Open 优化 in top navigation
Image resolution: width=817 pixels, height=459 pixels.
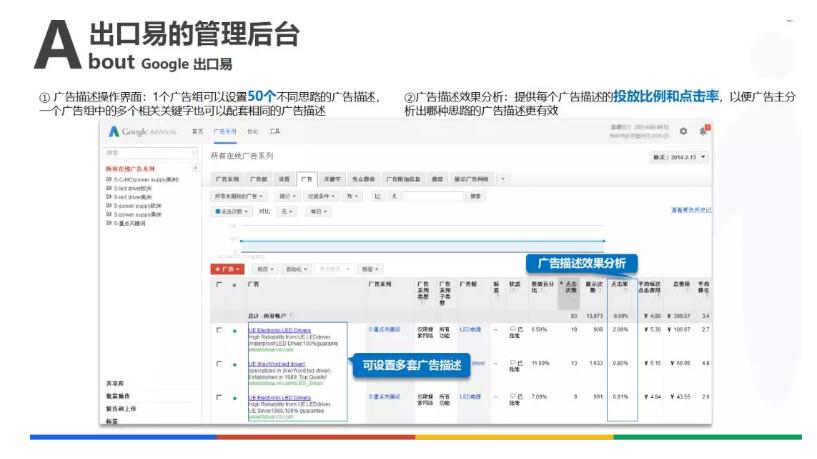[x=253, y=131]
